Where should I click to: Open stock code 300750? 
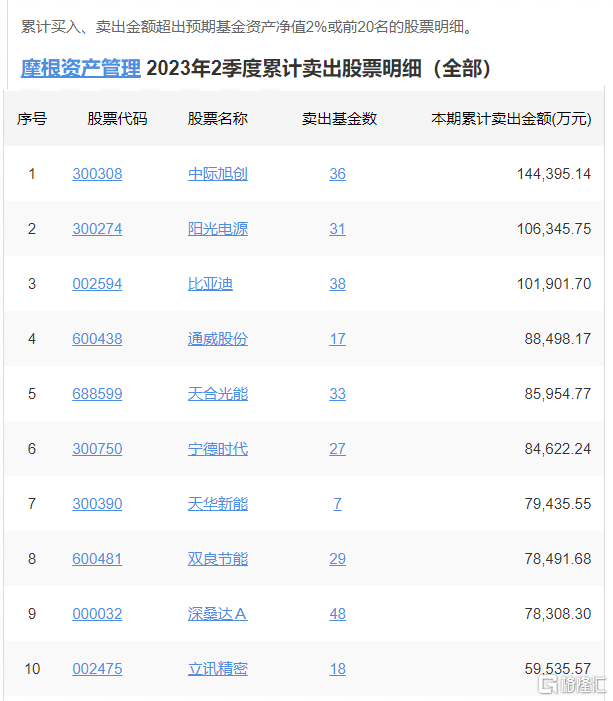point(97,449)
